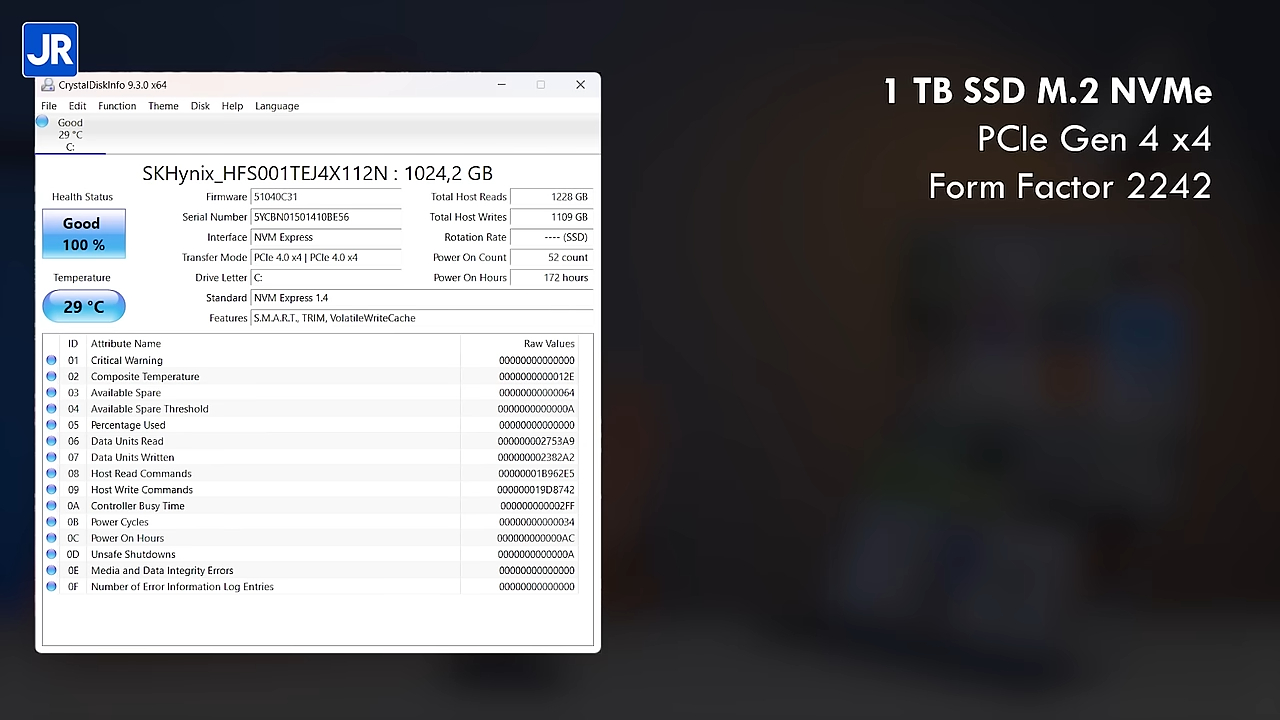
Task: Open the Disk menu
Action: tap(200, 106)
